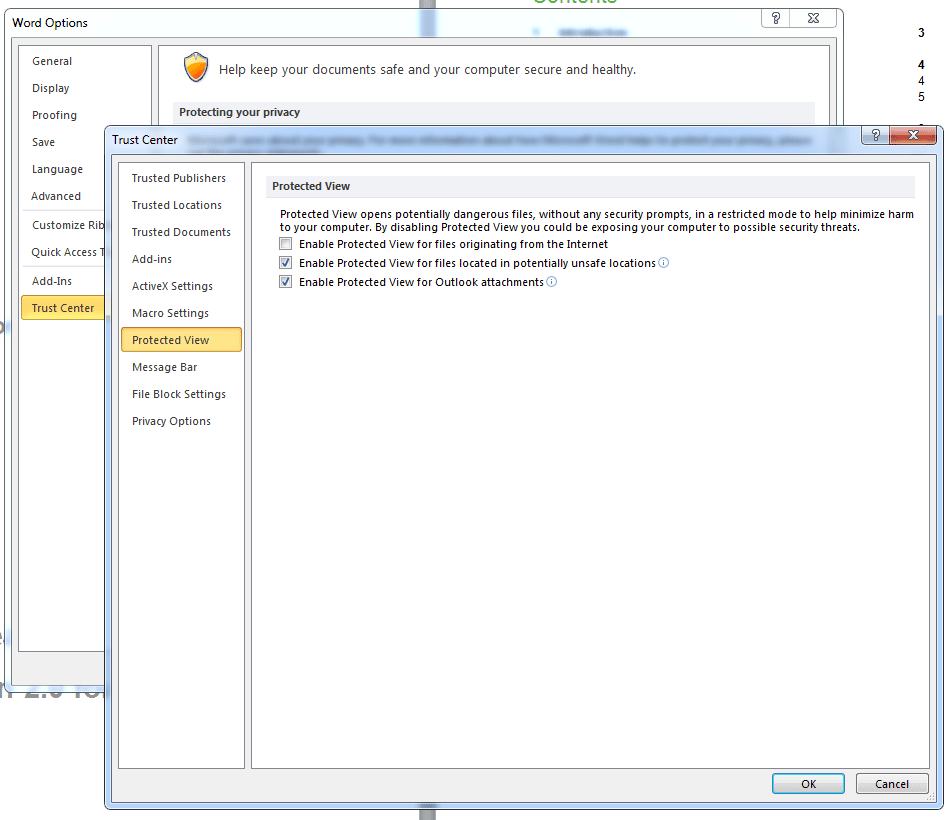Click the OK button
The height and width of the screenshot is (820, 949).
[808, 784]
